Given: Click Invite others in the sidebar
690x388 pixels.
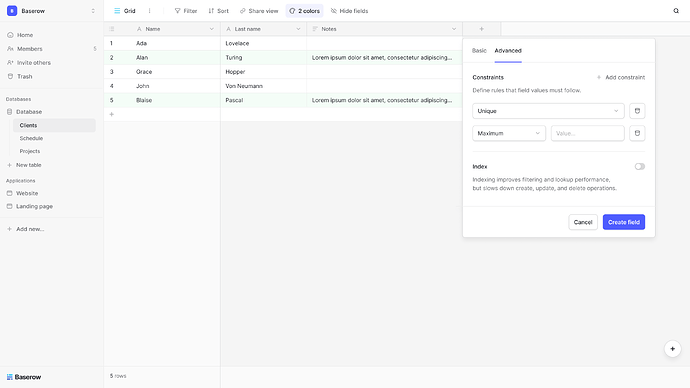Looking at the screenshot, I should pos(33,63).
